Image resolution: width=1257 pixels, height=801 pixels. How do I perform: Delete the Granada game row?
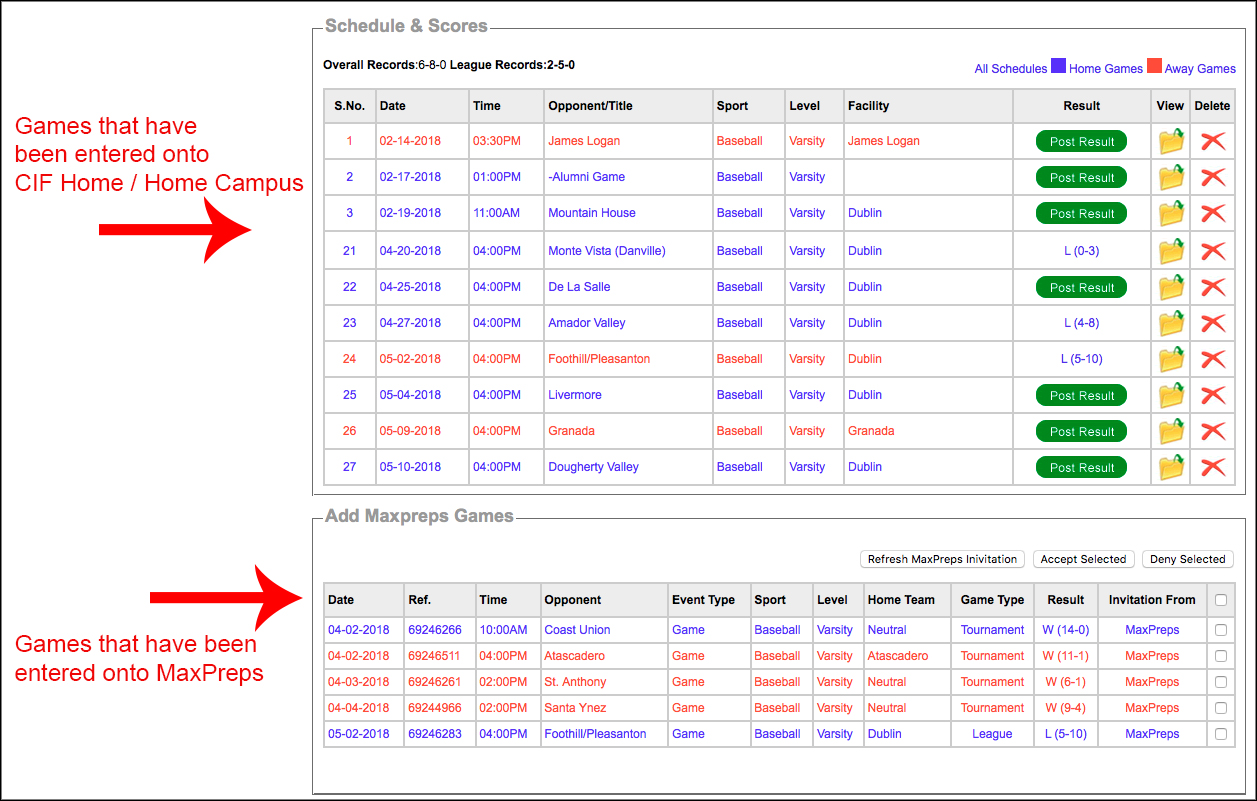pos(1213,432)
